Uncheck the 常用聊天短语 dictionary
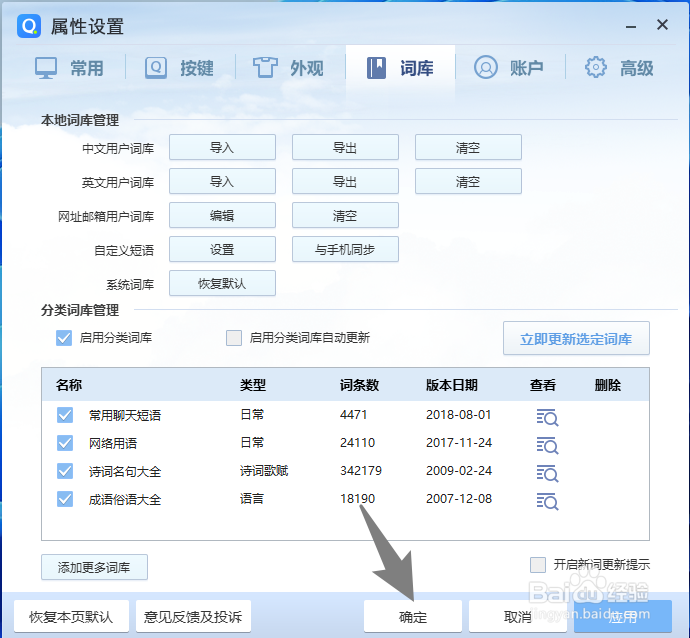690x638 pixels. coord(65,415)
